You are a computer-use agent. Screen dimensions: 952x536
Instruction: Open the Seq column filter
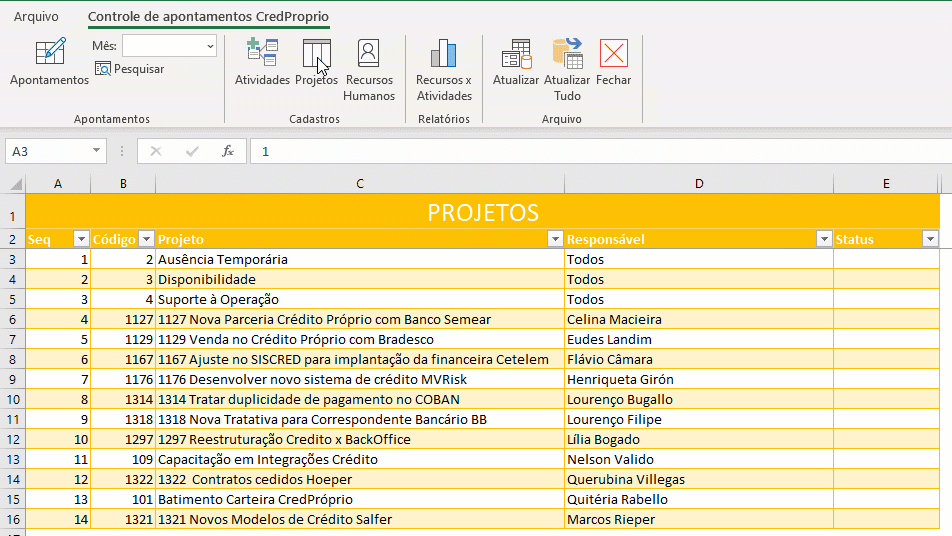tap(81, 239)
